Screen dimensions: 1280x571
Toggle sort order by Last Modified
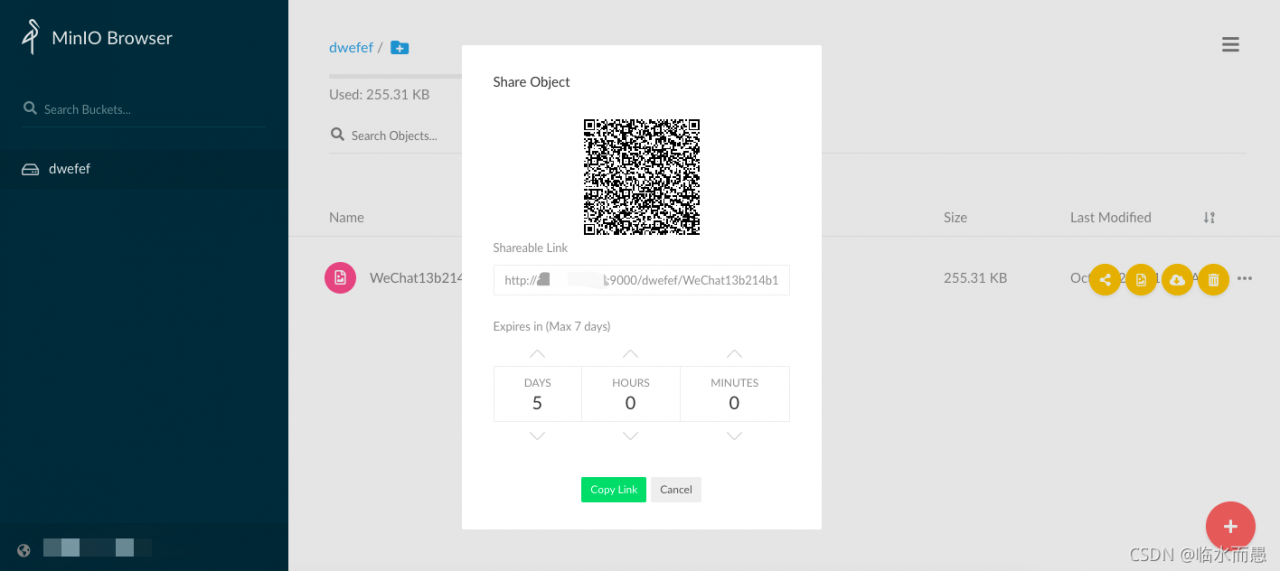(1209, 217)
